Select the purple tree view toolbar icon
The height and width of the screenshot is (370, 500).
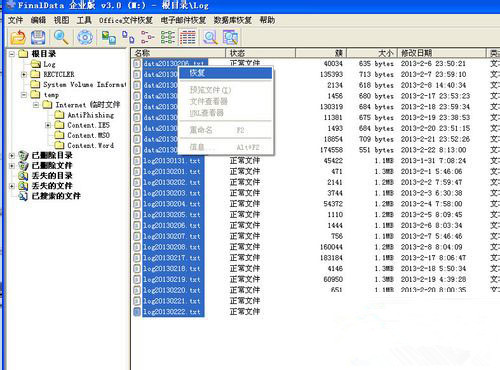(147, 37)
